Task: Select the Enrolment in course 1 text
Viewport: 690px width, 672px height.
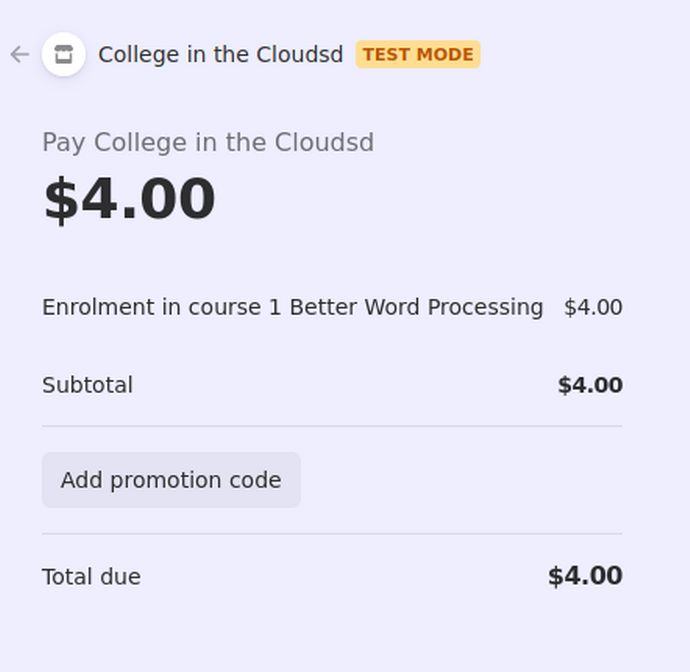Action: (161, 307)
